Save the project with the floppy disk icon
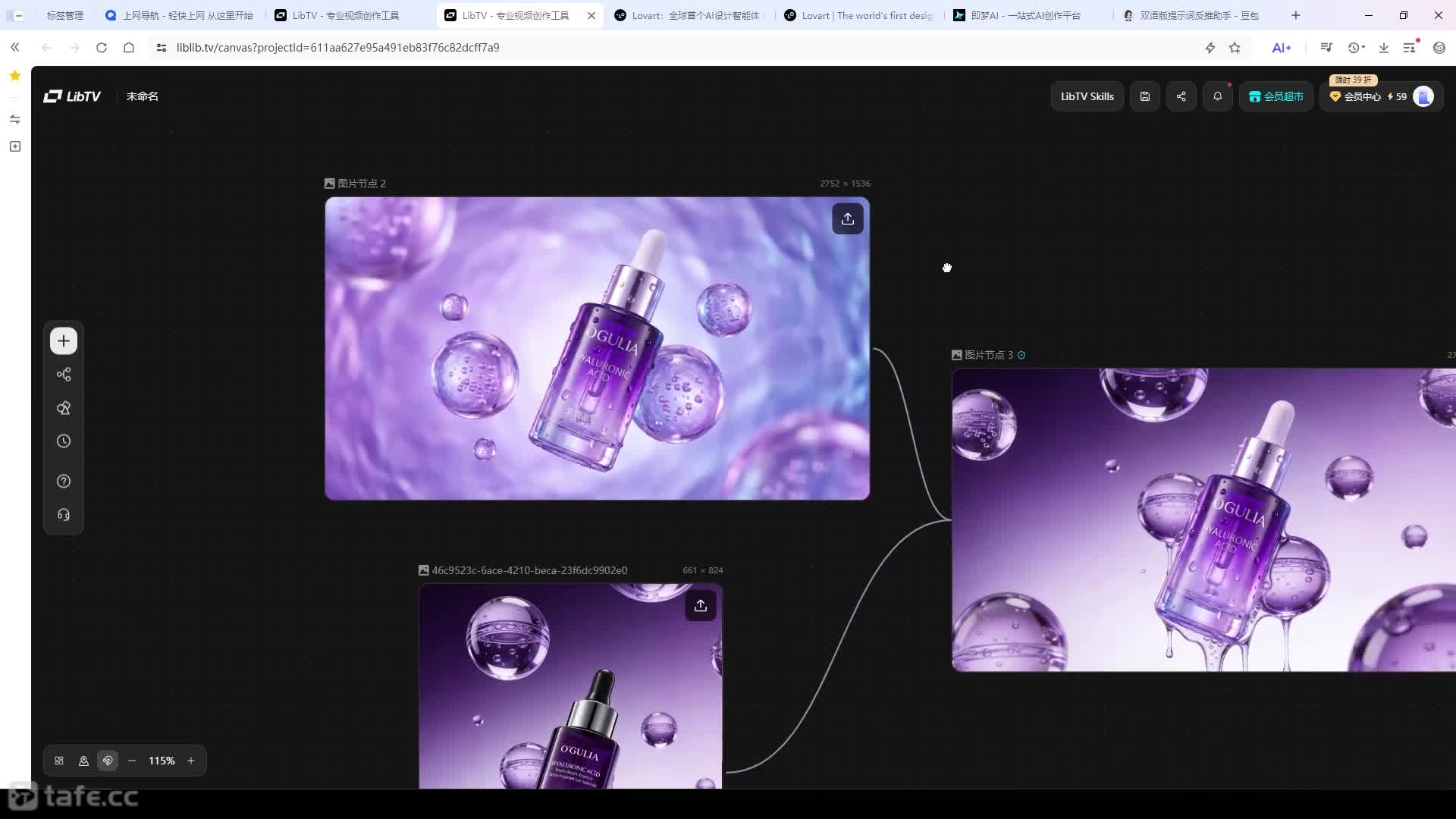Viewport: 1456px width, 819px height. pyautogui.click(x=1145, y=96)
